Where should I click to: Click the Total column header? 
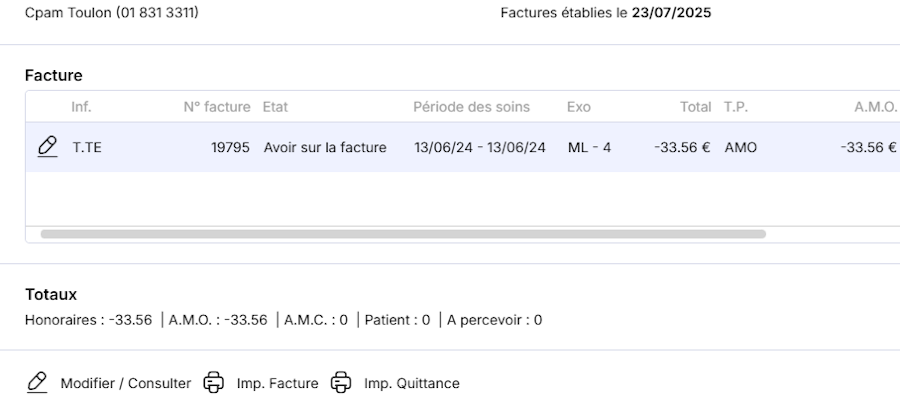[x=695, y=107]
